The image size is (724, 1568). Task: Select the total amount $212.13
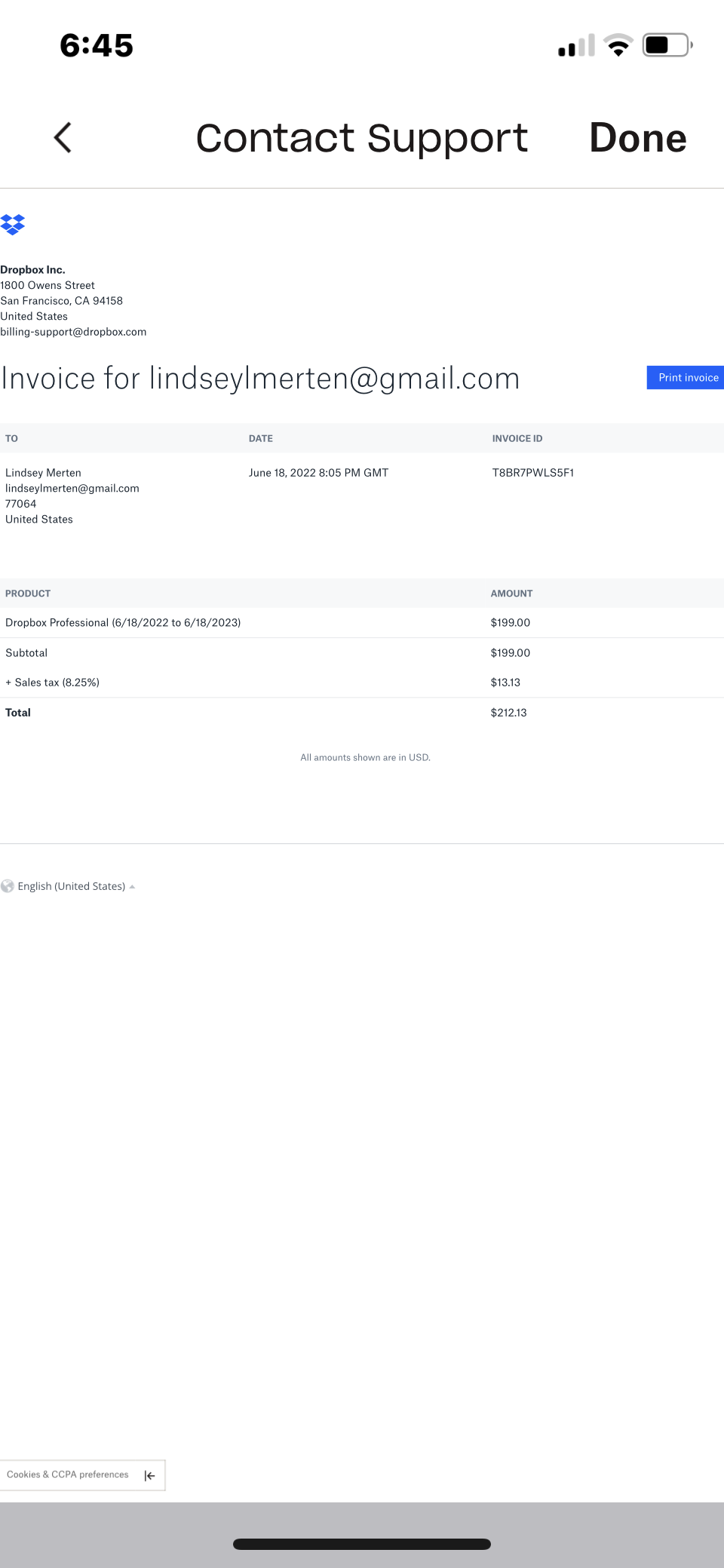(x=509, y=713)
